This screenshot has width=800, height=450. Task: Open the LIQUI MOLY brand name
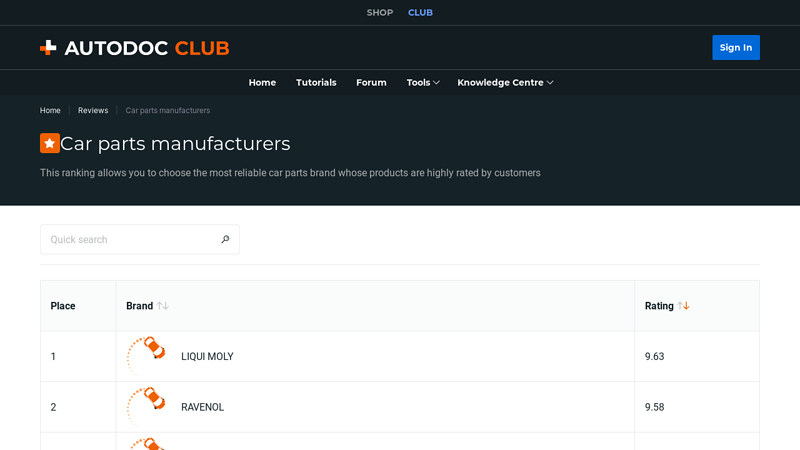(x=207, y=357)
